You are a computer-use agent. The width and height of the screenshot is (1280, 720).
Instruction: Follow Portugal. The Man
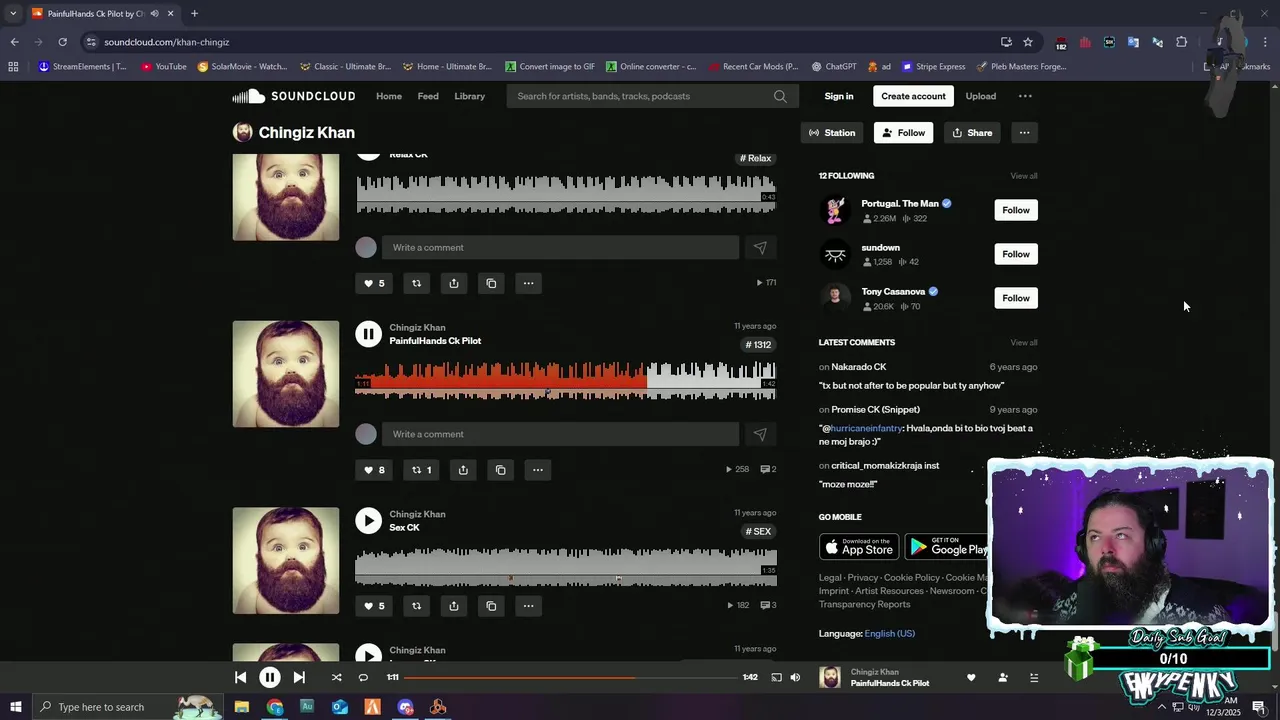point(1016,210)
